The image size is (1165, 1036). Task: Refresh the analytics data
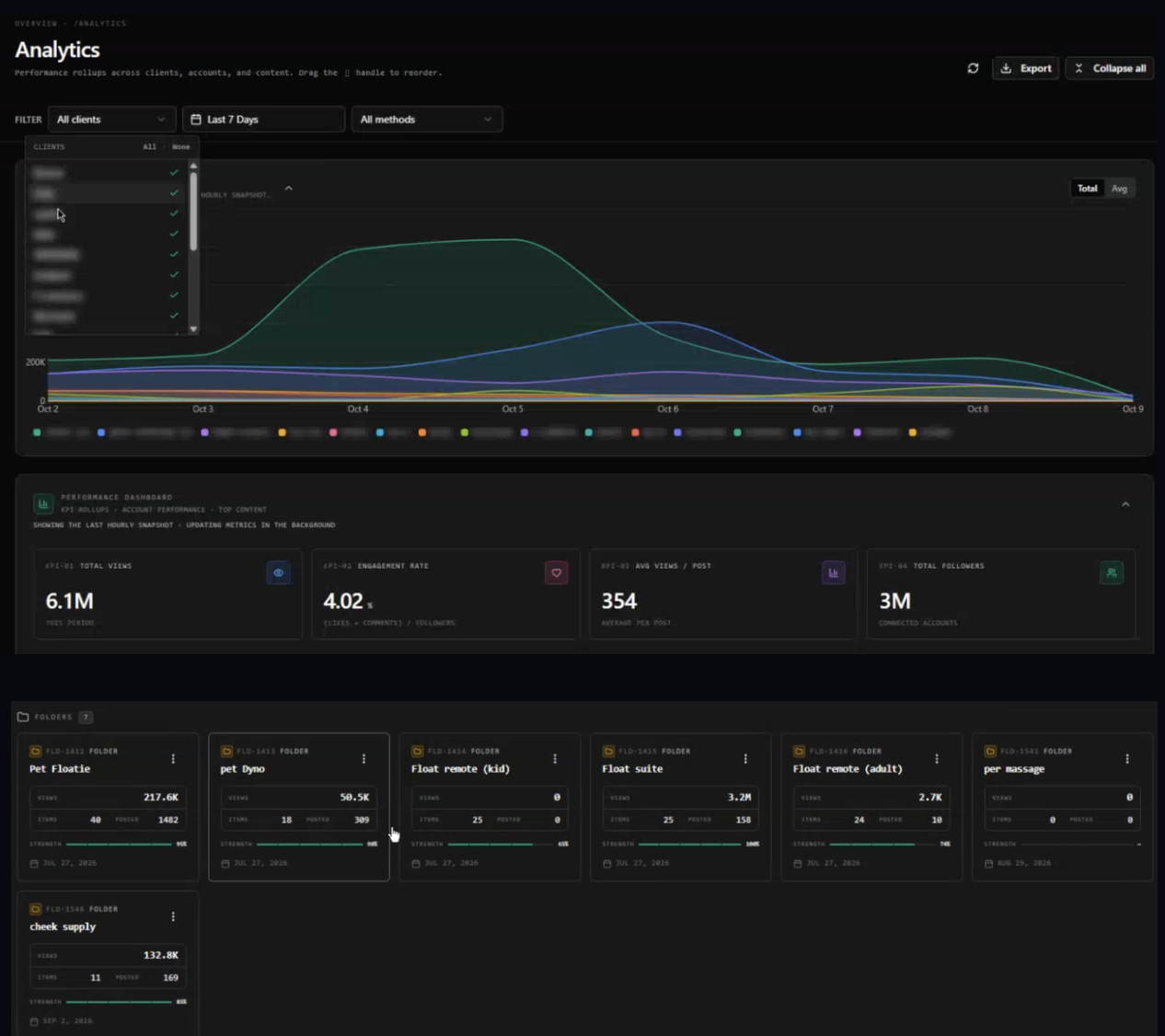973,68
